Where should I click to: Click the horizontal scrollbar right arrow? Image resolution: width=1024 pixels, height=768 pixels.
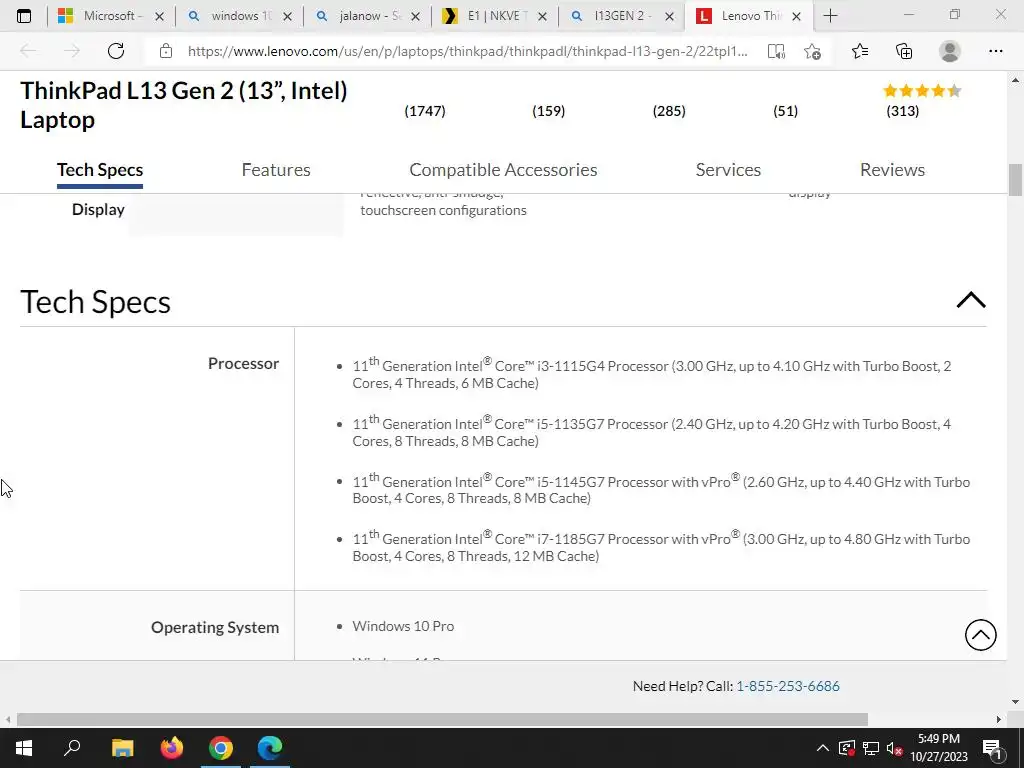tap(999, 719)
